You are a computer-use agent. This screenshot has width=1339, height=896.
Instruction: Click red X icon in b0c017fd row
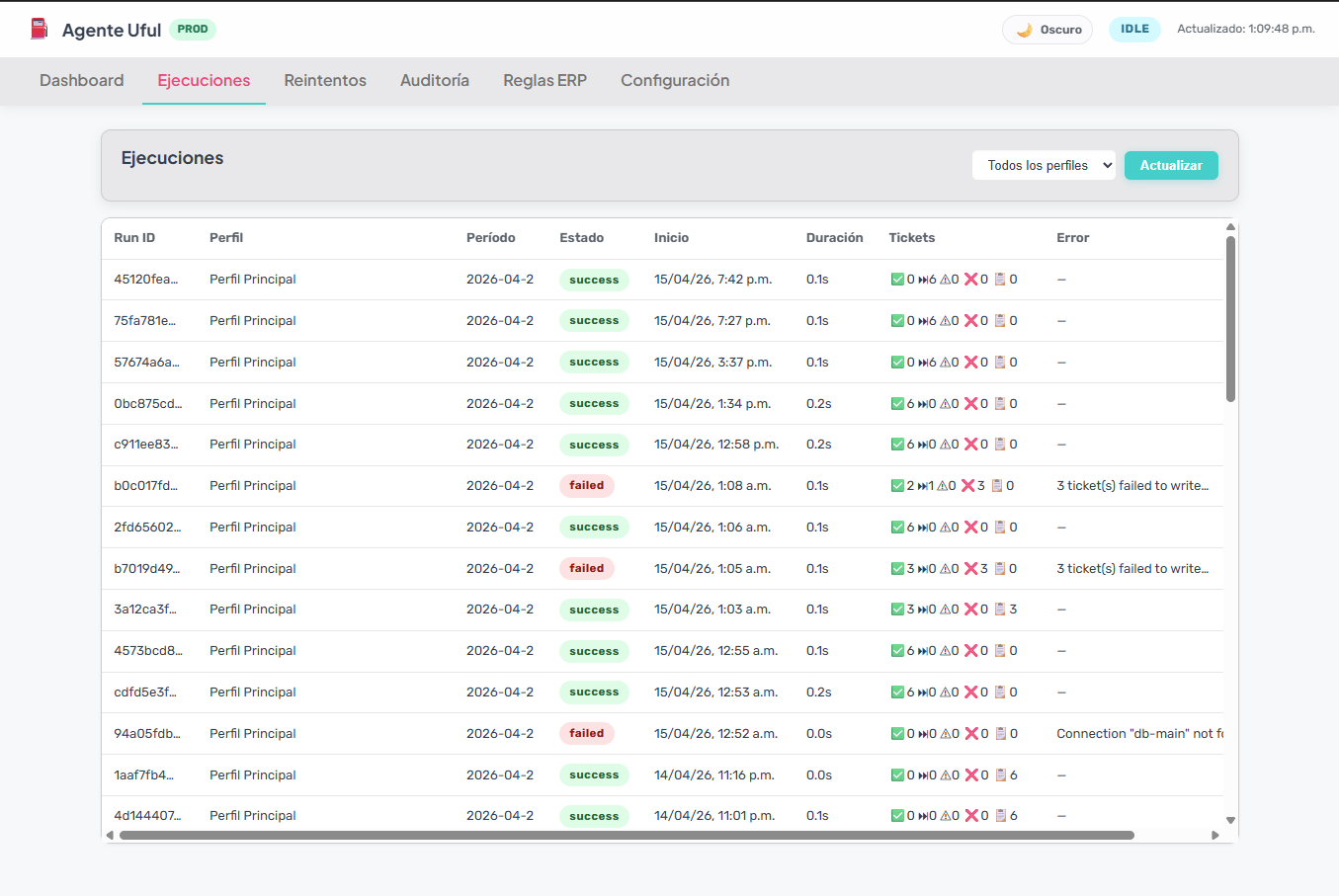968,486
